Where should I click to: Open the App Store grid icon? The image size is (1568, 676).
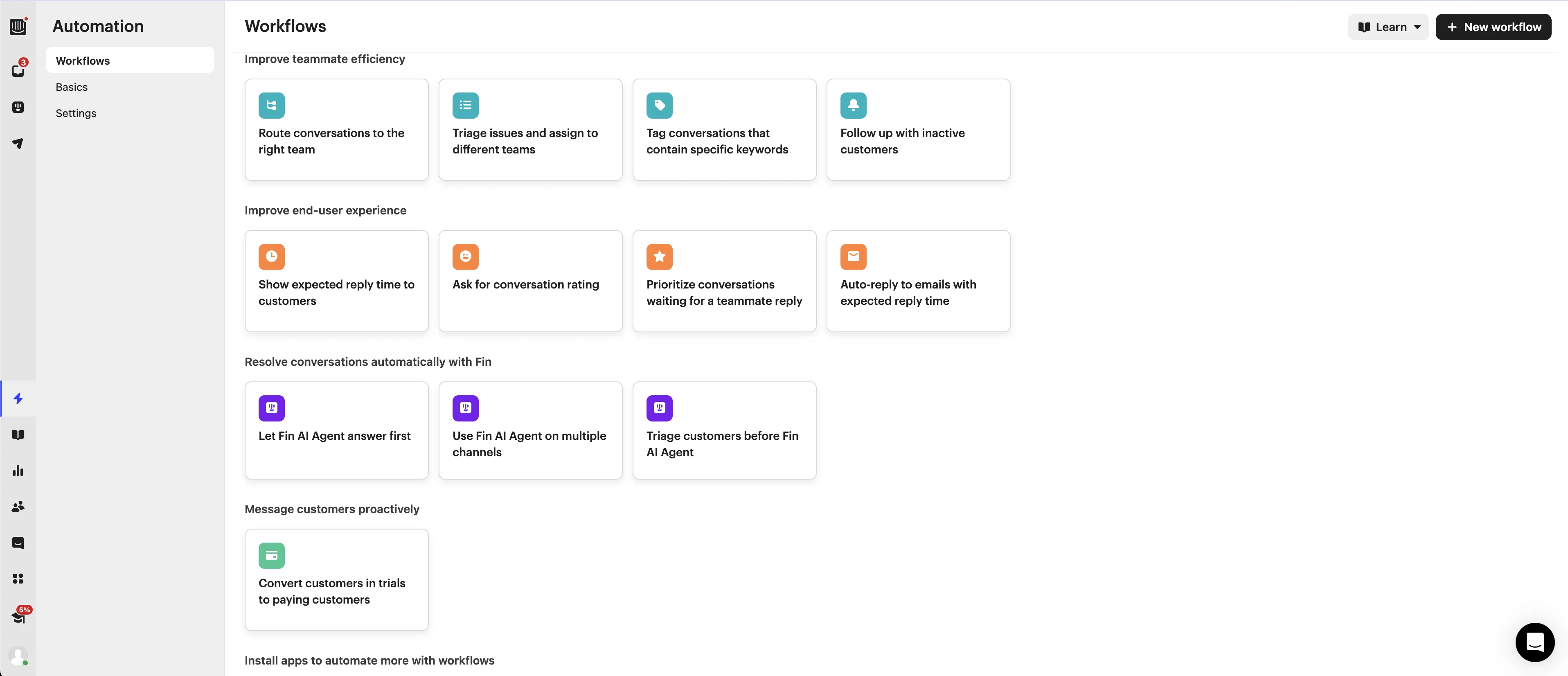point(18,578)
